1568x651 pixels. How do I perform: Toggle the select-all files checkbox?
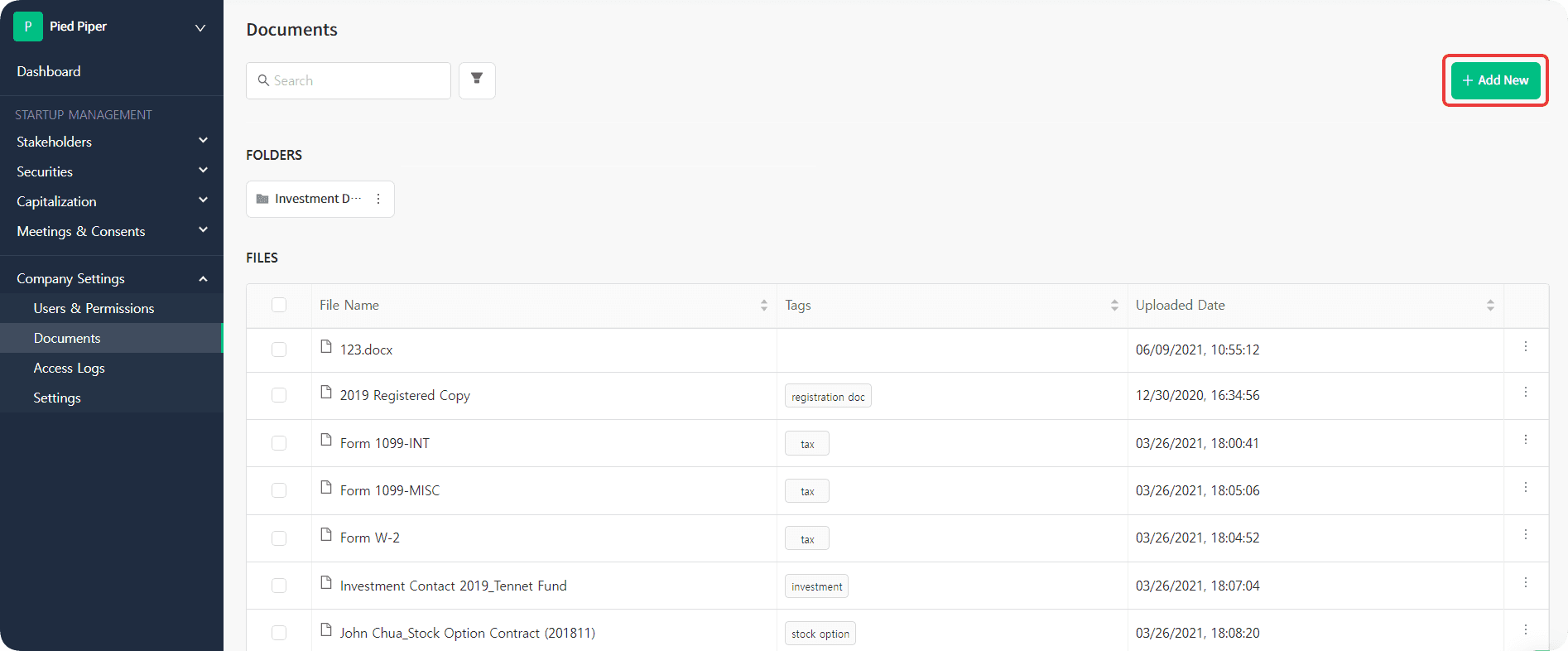[x=279, y=305]
